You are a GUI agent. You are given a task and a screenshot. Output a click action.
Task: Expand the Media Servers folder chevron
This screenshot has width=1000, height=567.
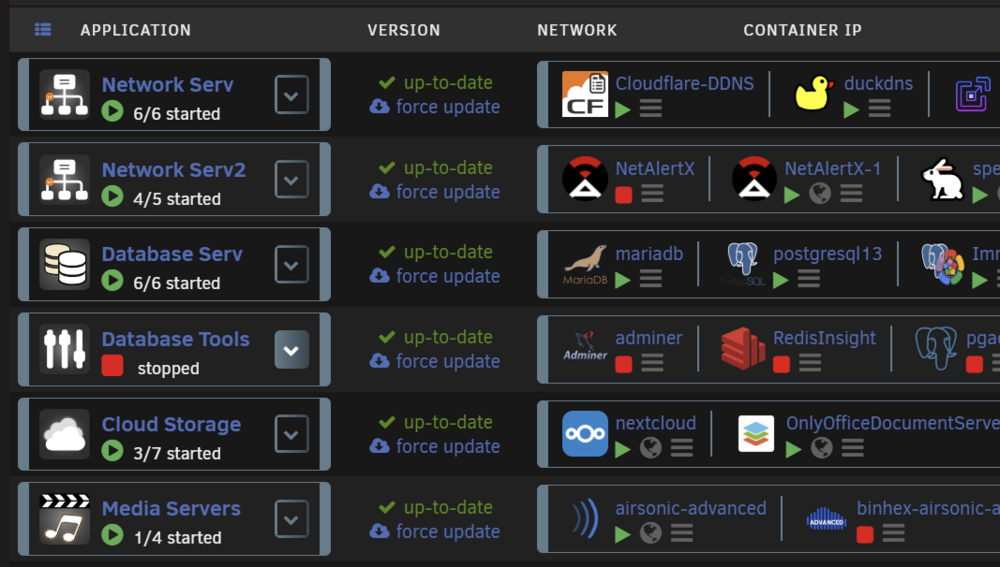point(291,519)
